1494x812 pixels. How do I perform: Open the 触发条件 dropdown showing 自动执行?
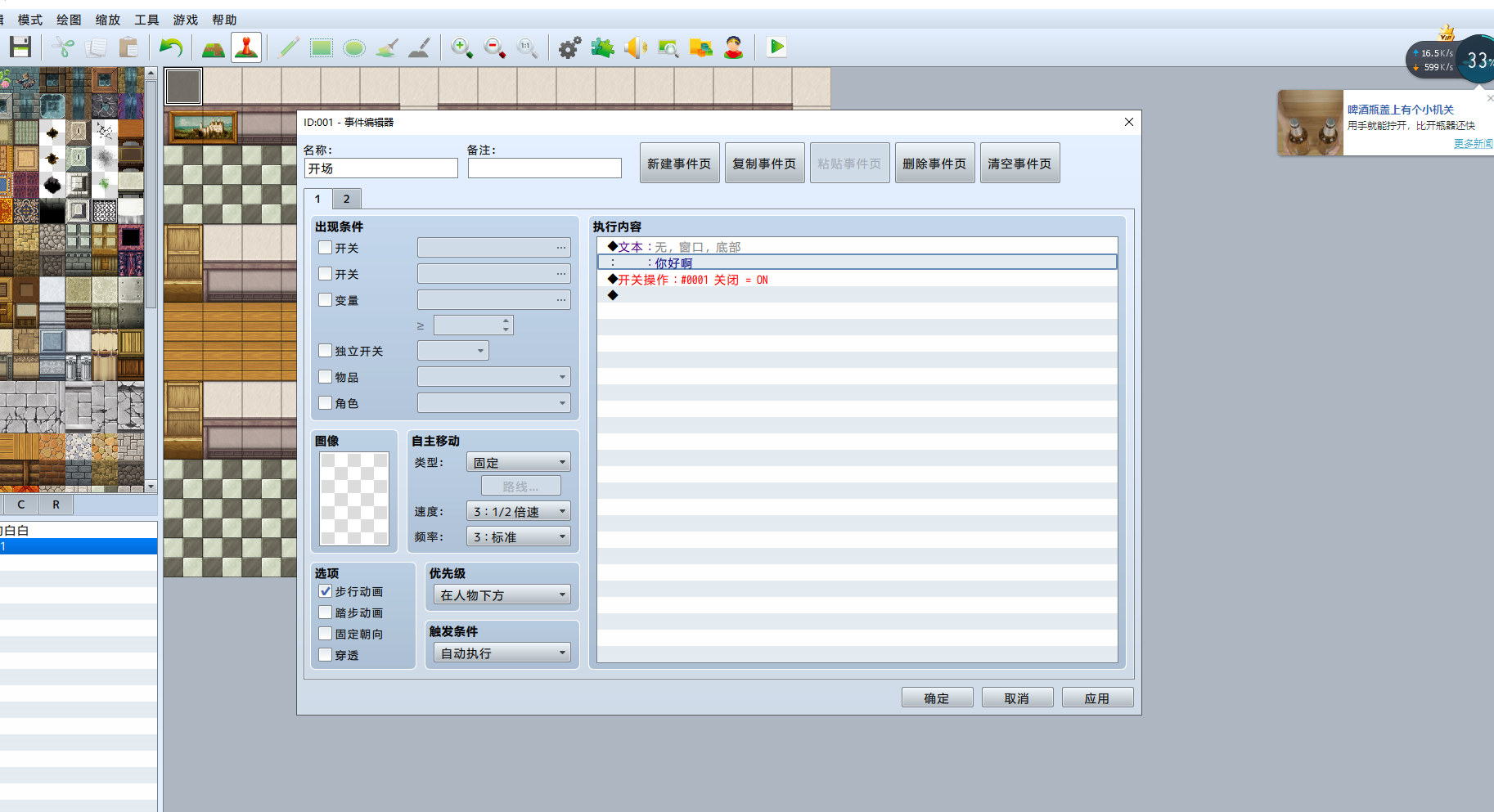(x=502, y=653)
